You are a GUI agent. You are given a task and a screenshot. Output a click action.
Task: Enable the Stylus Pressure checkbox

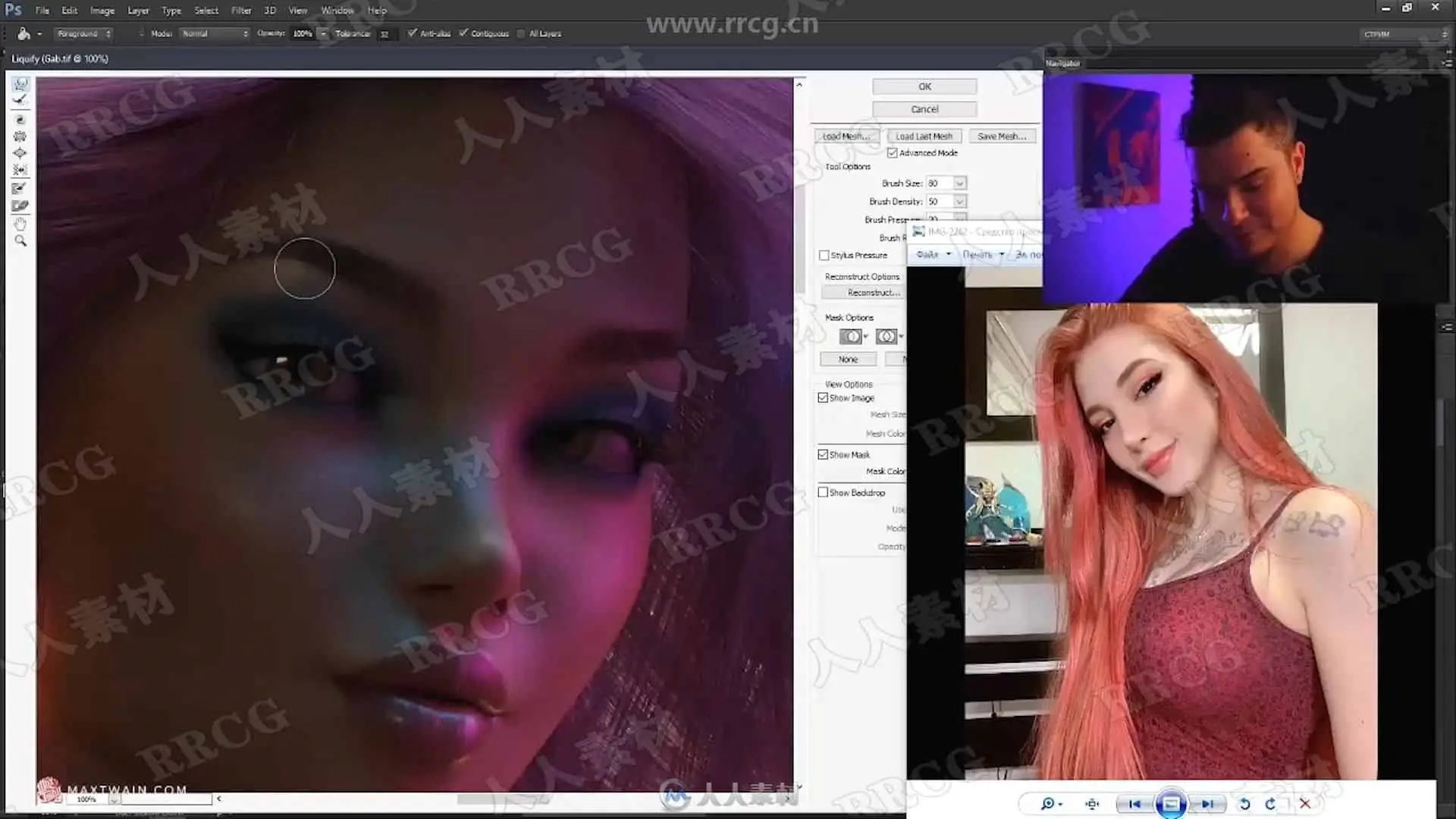pos(824,256)
